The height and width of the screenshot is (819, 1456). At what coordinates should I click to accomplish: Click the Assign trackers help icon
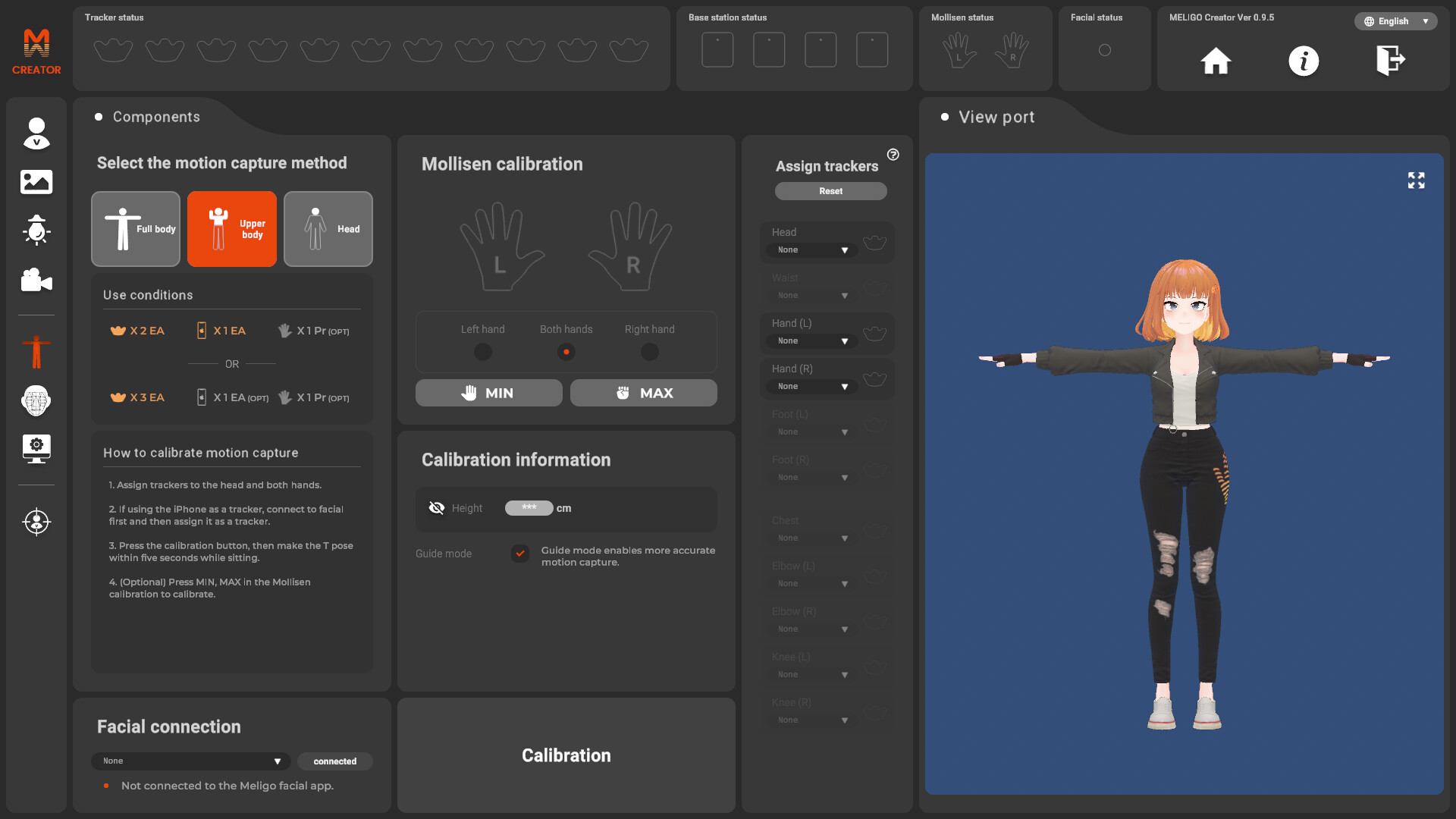click(893, 155)
